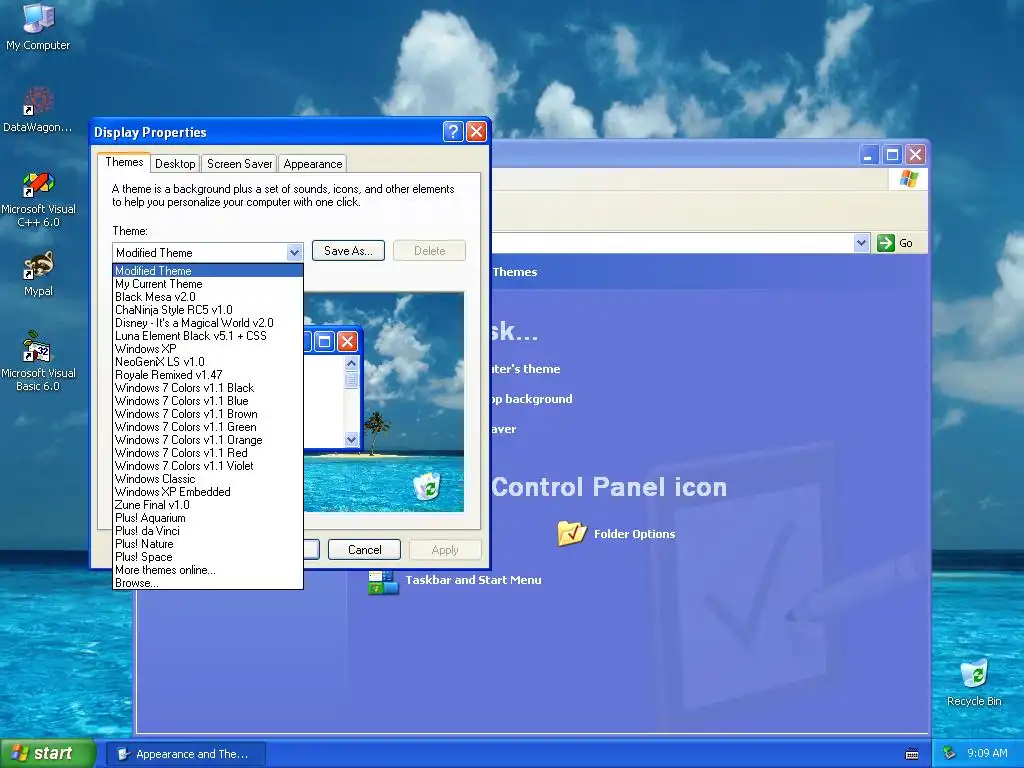Click the Folder Options icon

tap(571, 533)
